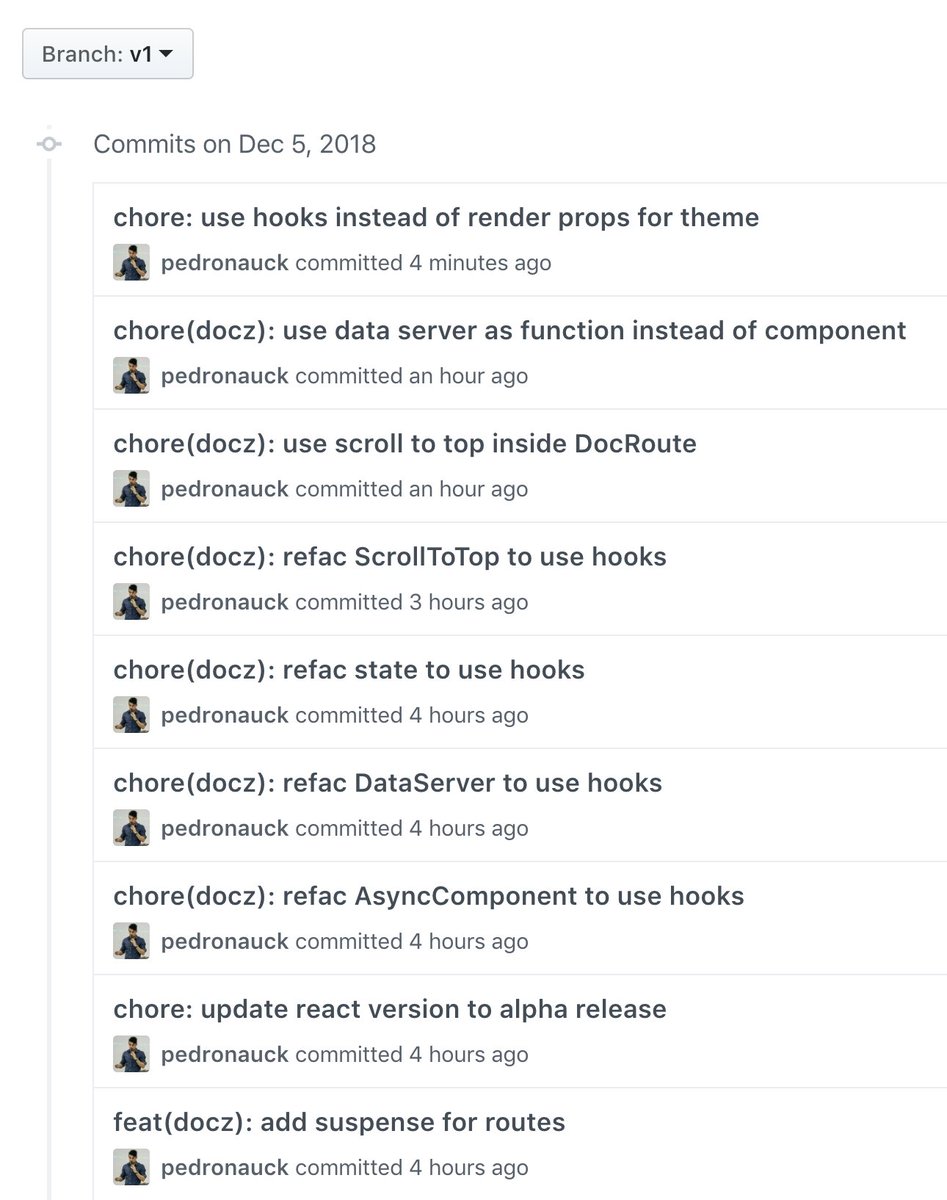Open the data server function commit
This screenshot has height=1200, width=947.
pos(510,330)
